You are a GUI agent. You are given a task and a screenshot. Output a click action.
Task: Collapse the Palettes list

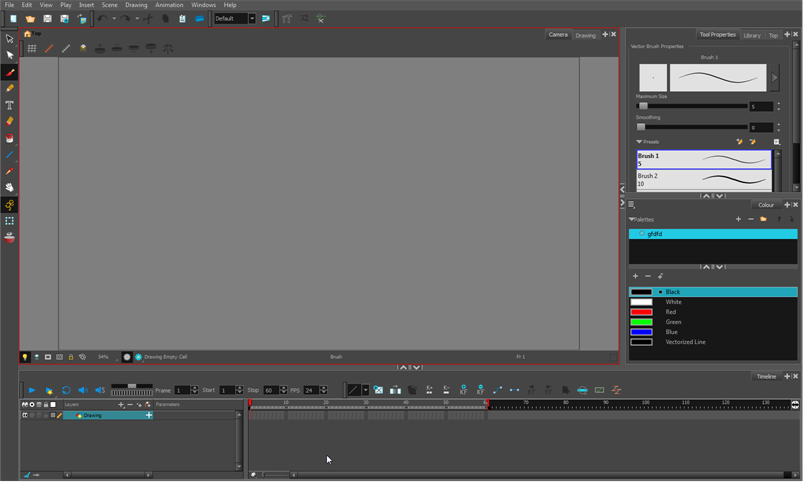[x=632, y=219]
